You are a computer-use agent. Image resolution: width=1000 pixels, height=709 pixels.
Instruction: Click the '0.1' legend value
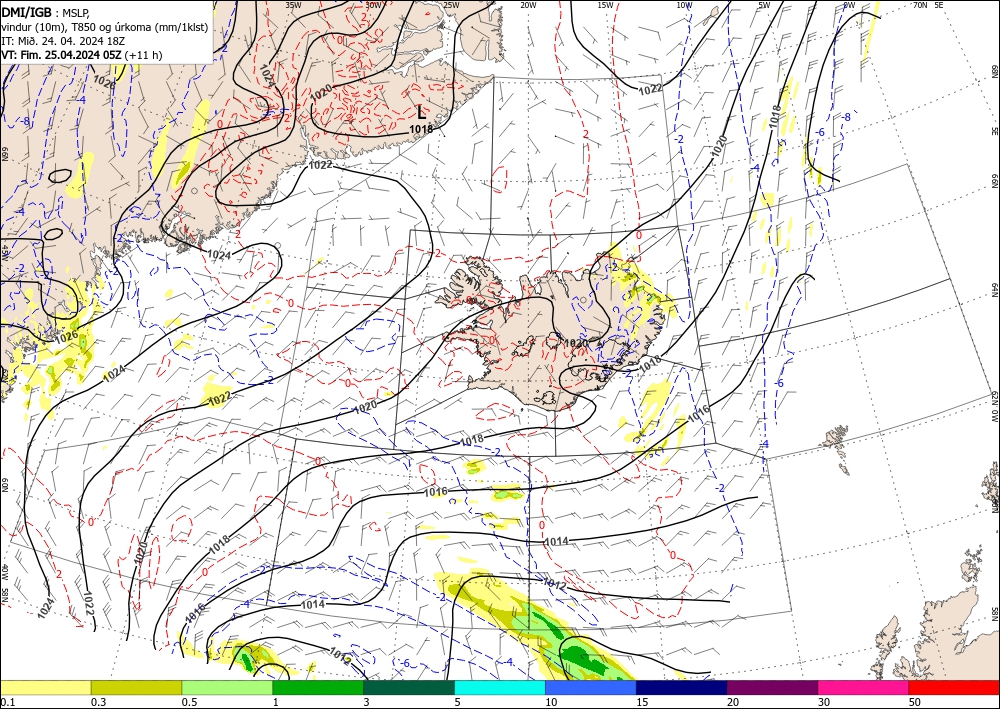coord(6,702)
